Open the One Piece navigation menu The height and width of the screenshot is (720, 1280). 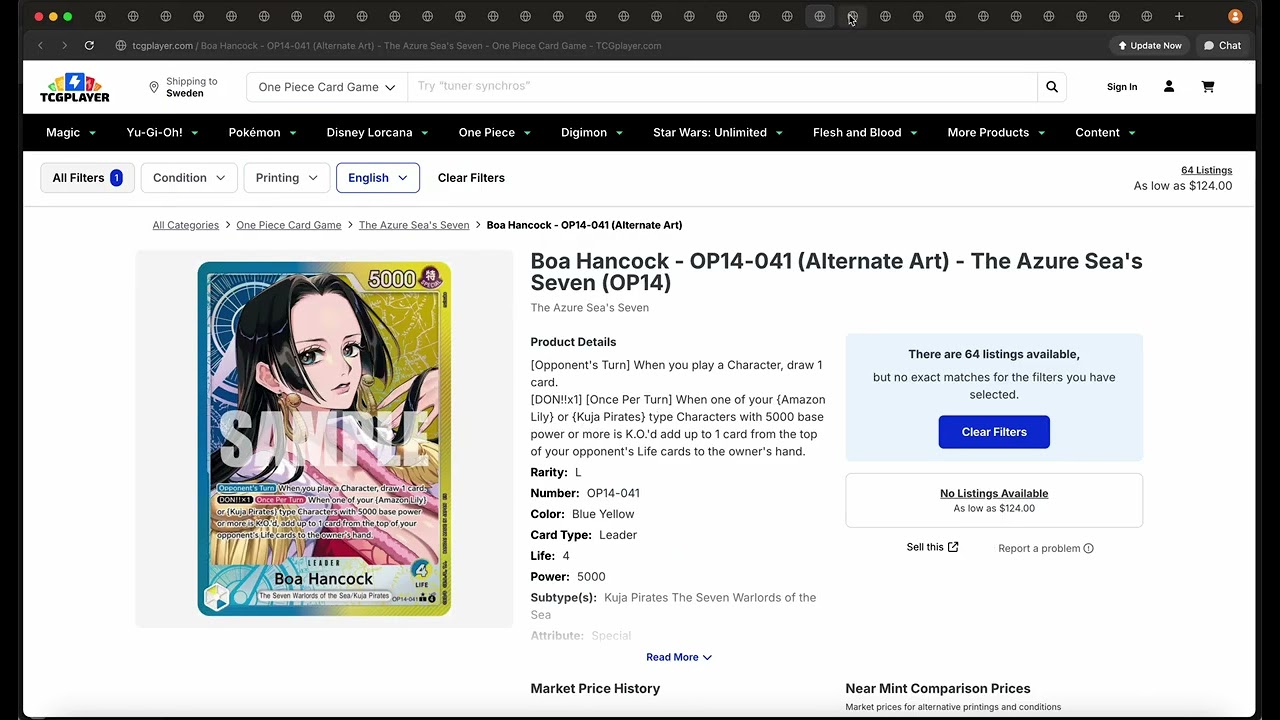(495, 132)
